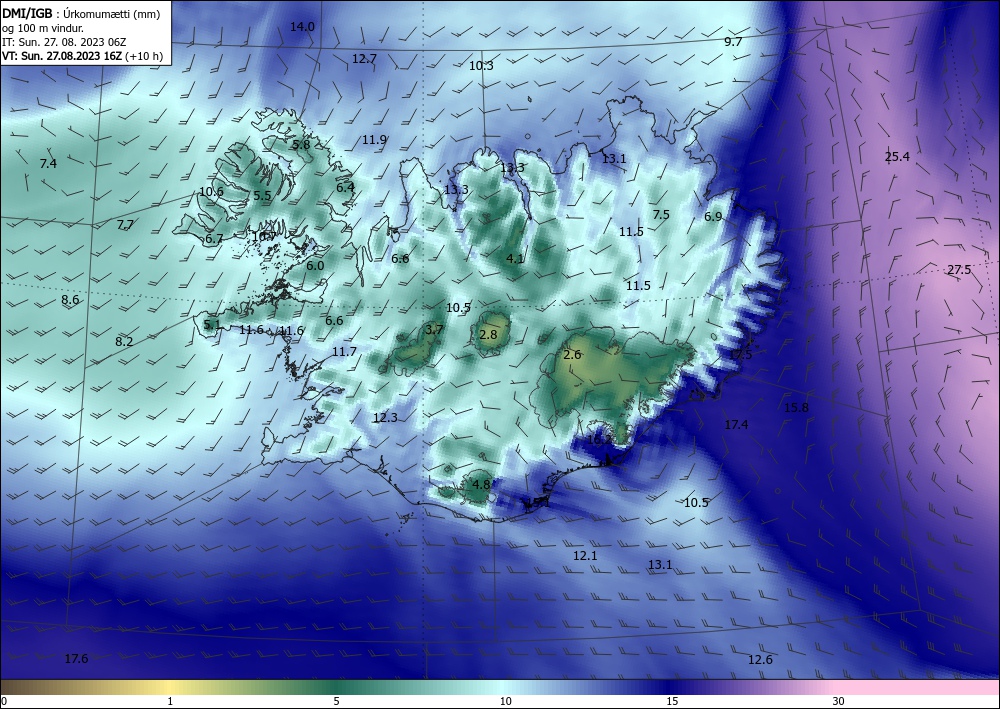Screen dimensions: 1000x709
Task: Click the legend tick label 30
Action: (x=839, y=701)
